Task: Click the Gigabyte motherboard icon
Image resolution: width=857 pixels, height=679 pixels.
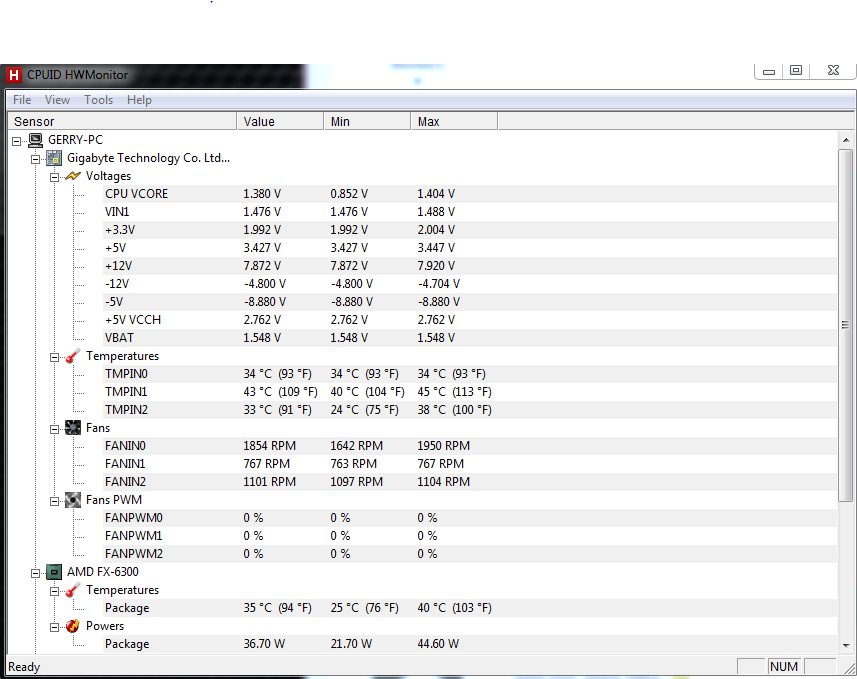Action: tap(54, 159)
